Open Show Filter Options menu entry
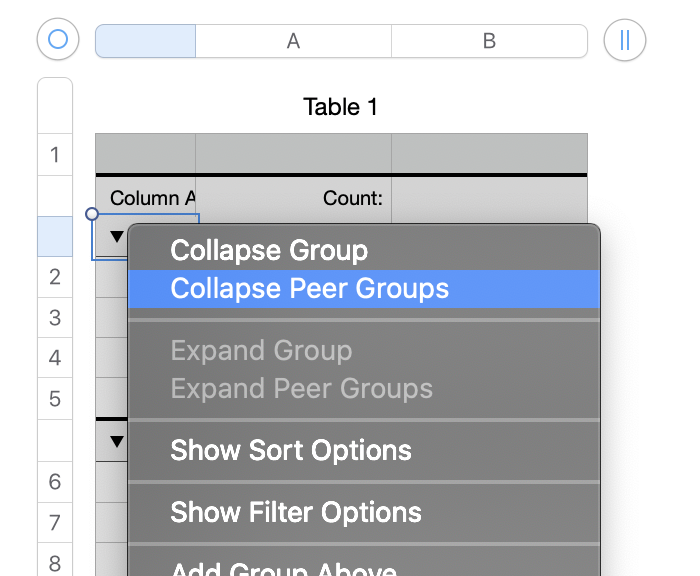Screen dimensions: 700x576 pyautogui.click(x=296, y=513)
